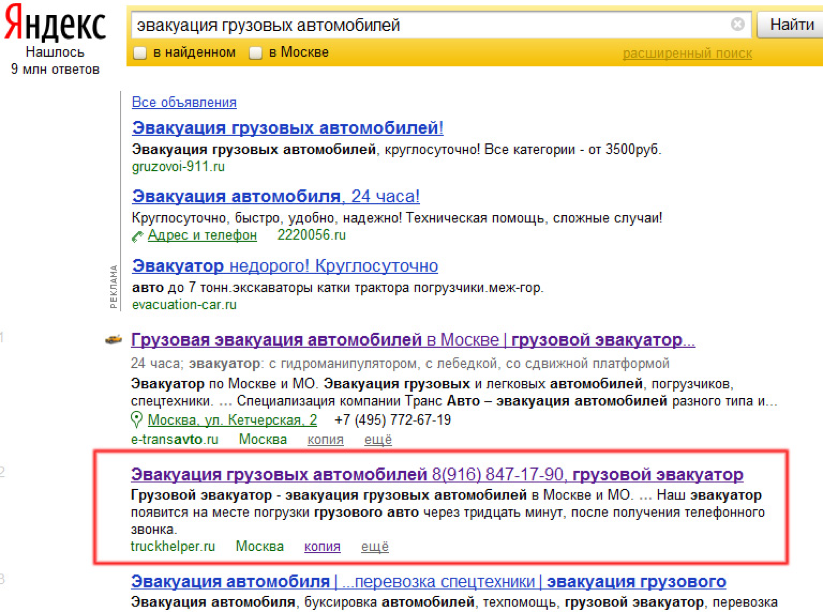The image size is (823, 612).
Task: Toggle the "в Москве" checkbox
Action: pyautogui.click(x=256, y=53)
